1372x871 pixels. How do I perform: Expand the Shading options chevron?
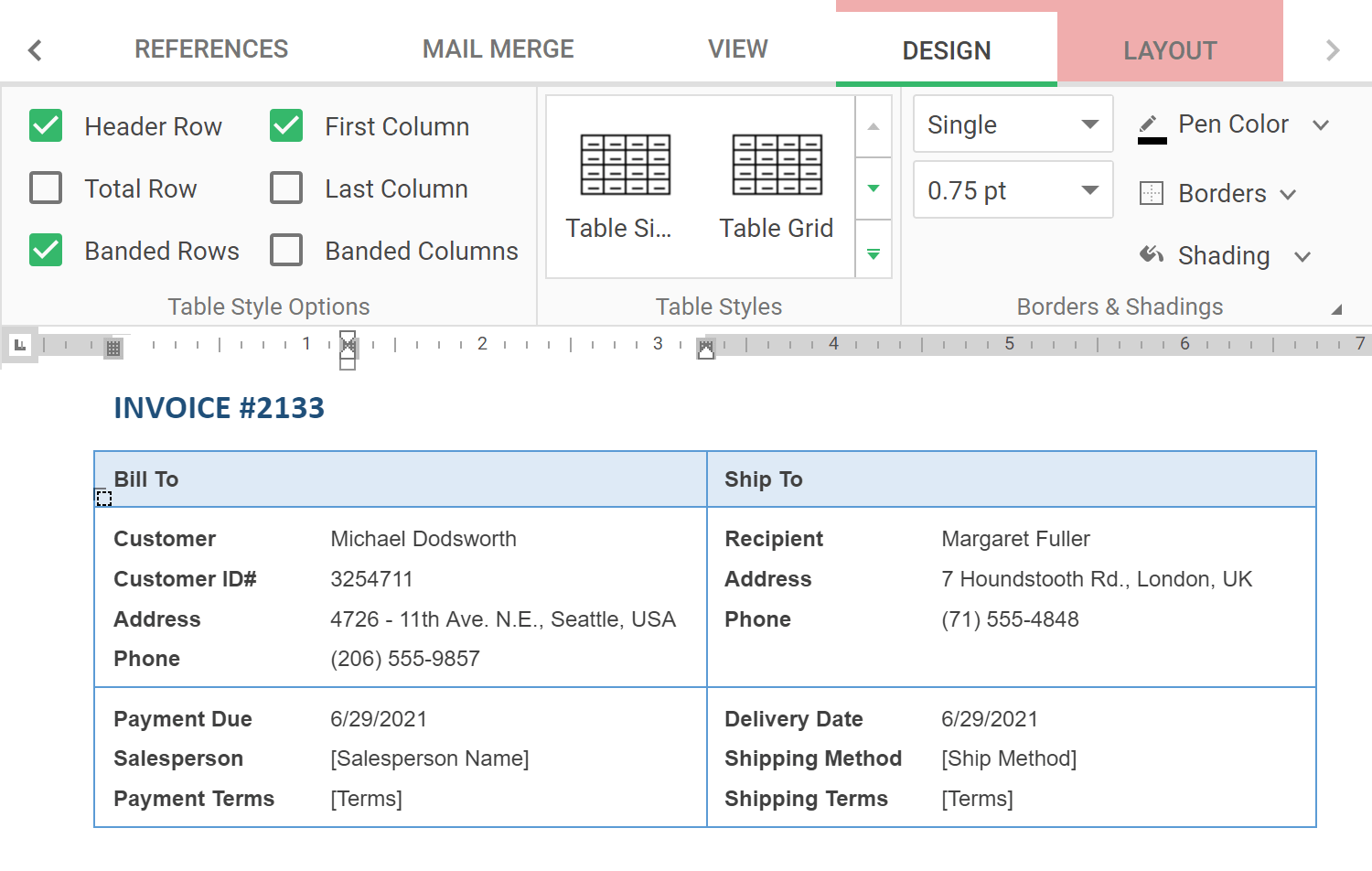coord(1302,256)
